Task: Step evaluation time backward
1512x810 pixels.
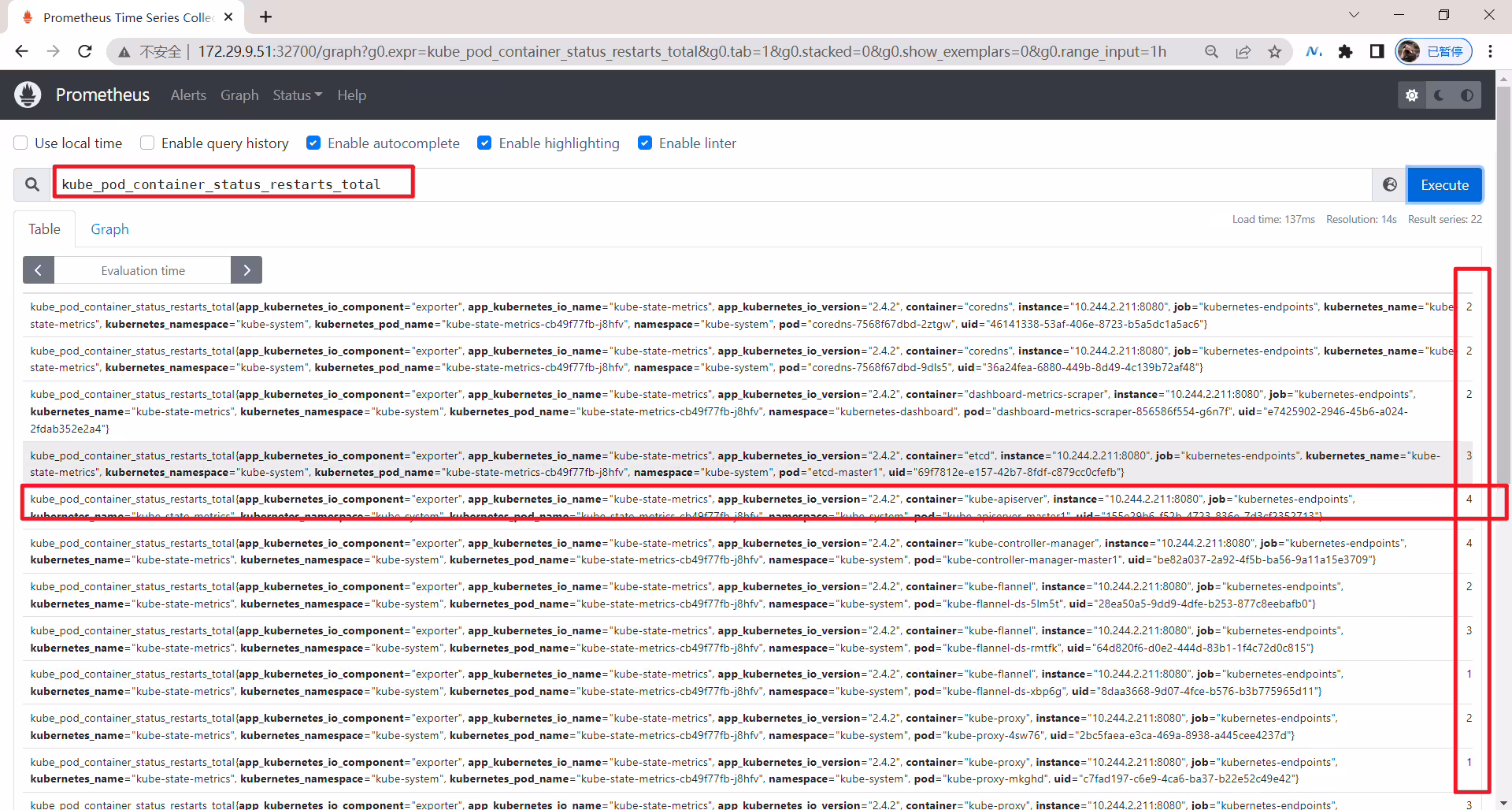Action: [x=39, y=270]
